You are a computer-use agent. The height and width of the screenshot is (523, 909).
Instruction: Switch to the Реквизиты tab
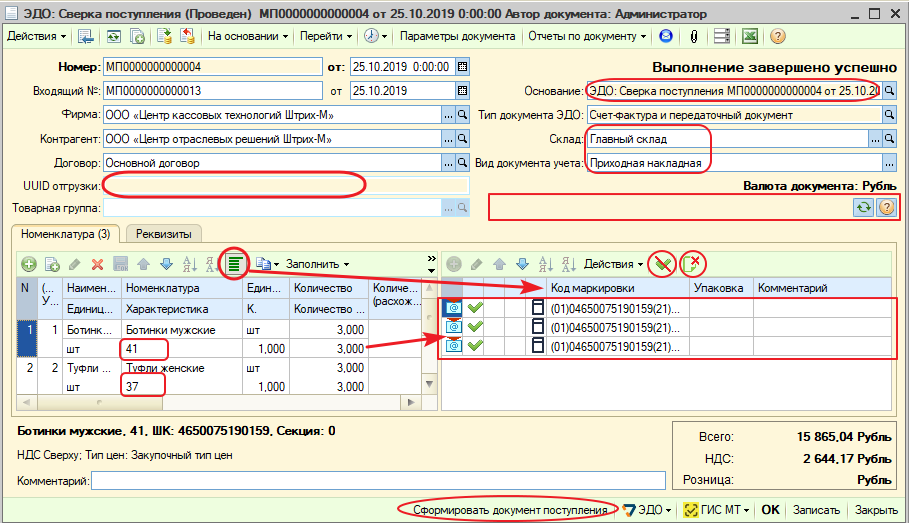pos(164,233)
